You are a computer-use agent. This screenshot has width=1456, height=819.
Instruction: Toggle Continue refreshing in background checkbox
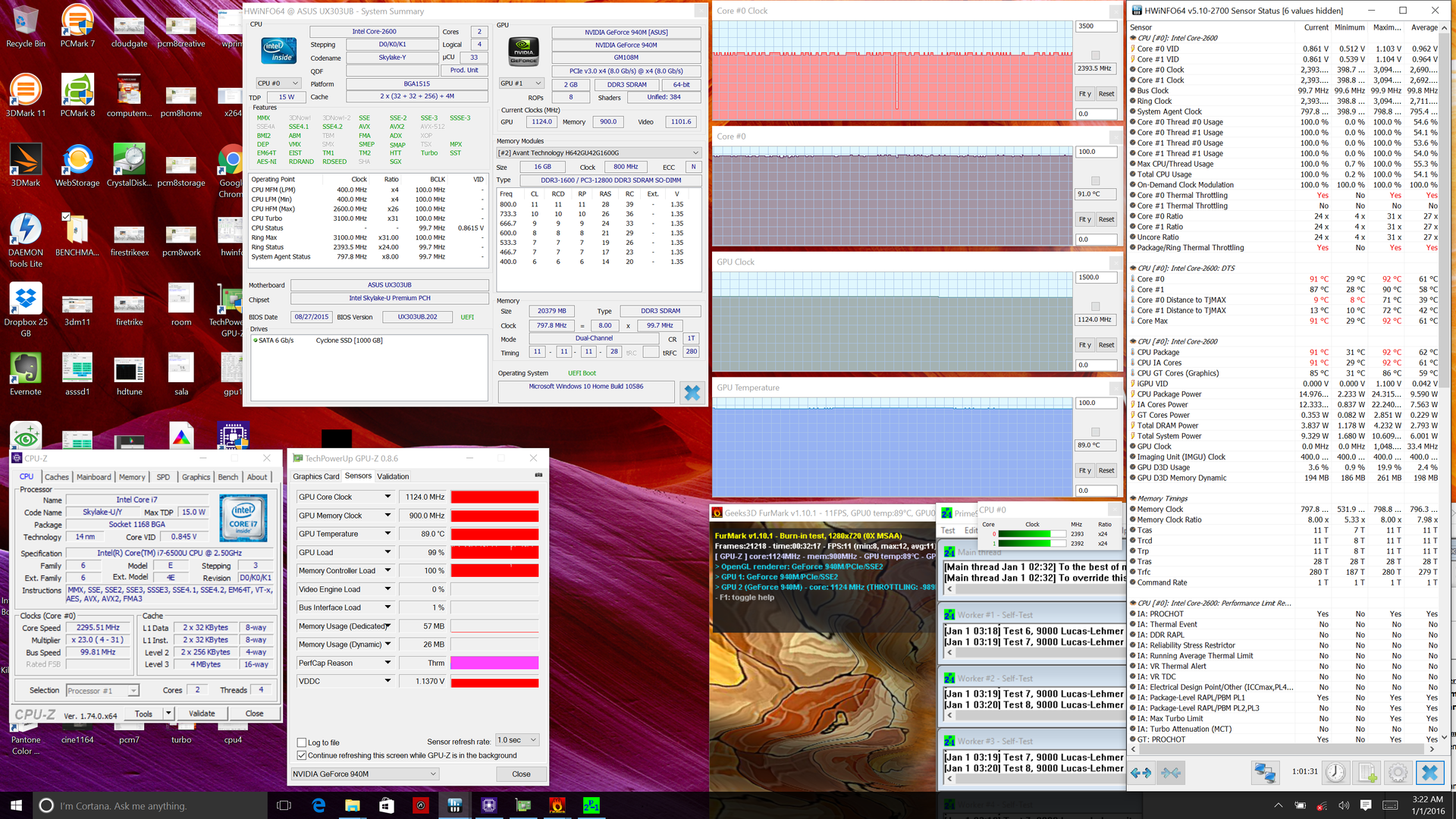click(302, 755)
